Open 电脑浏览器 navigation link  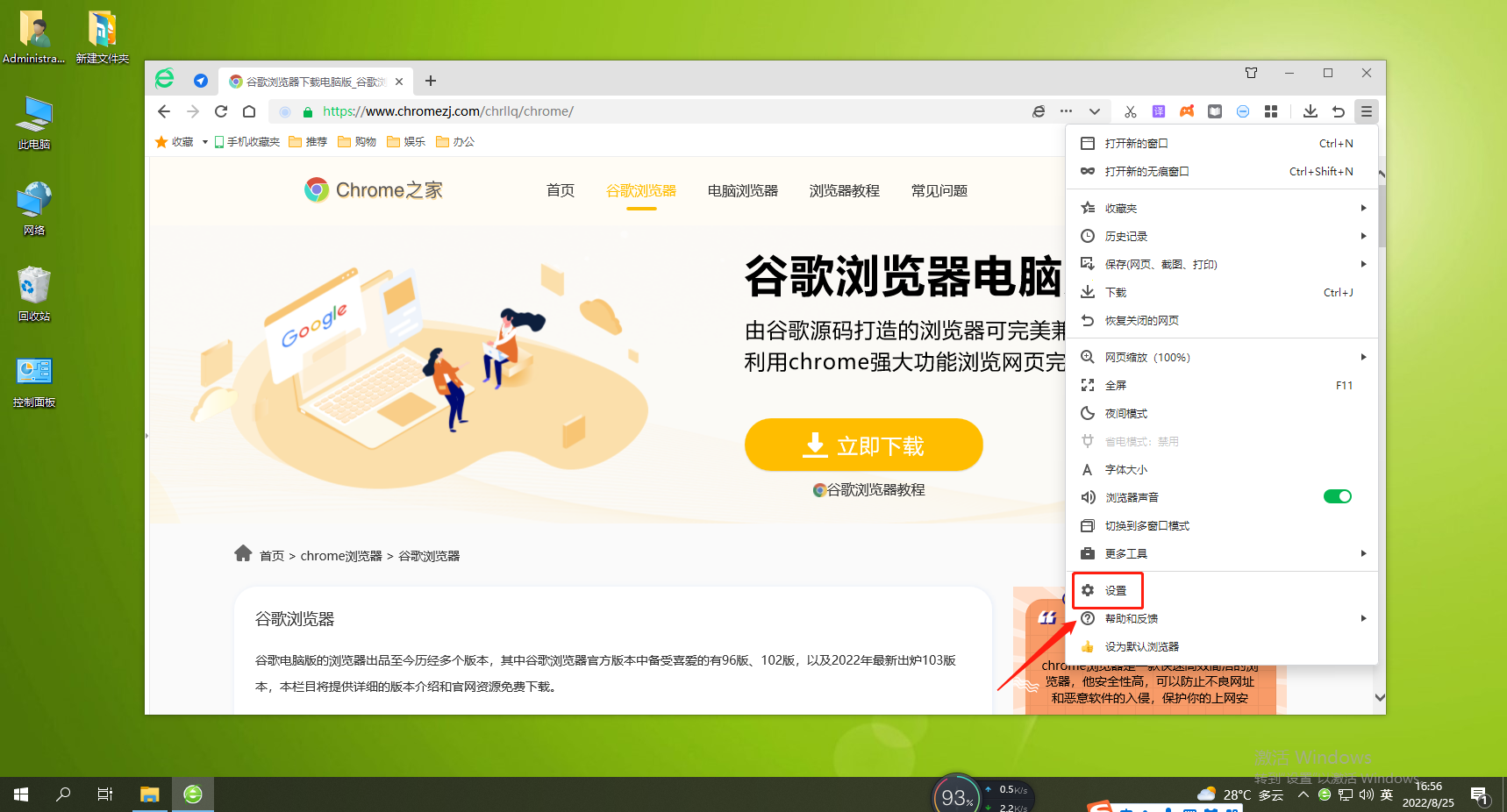tap(743, 191)
